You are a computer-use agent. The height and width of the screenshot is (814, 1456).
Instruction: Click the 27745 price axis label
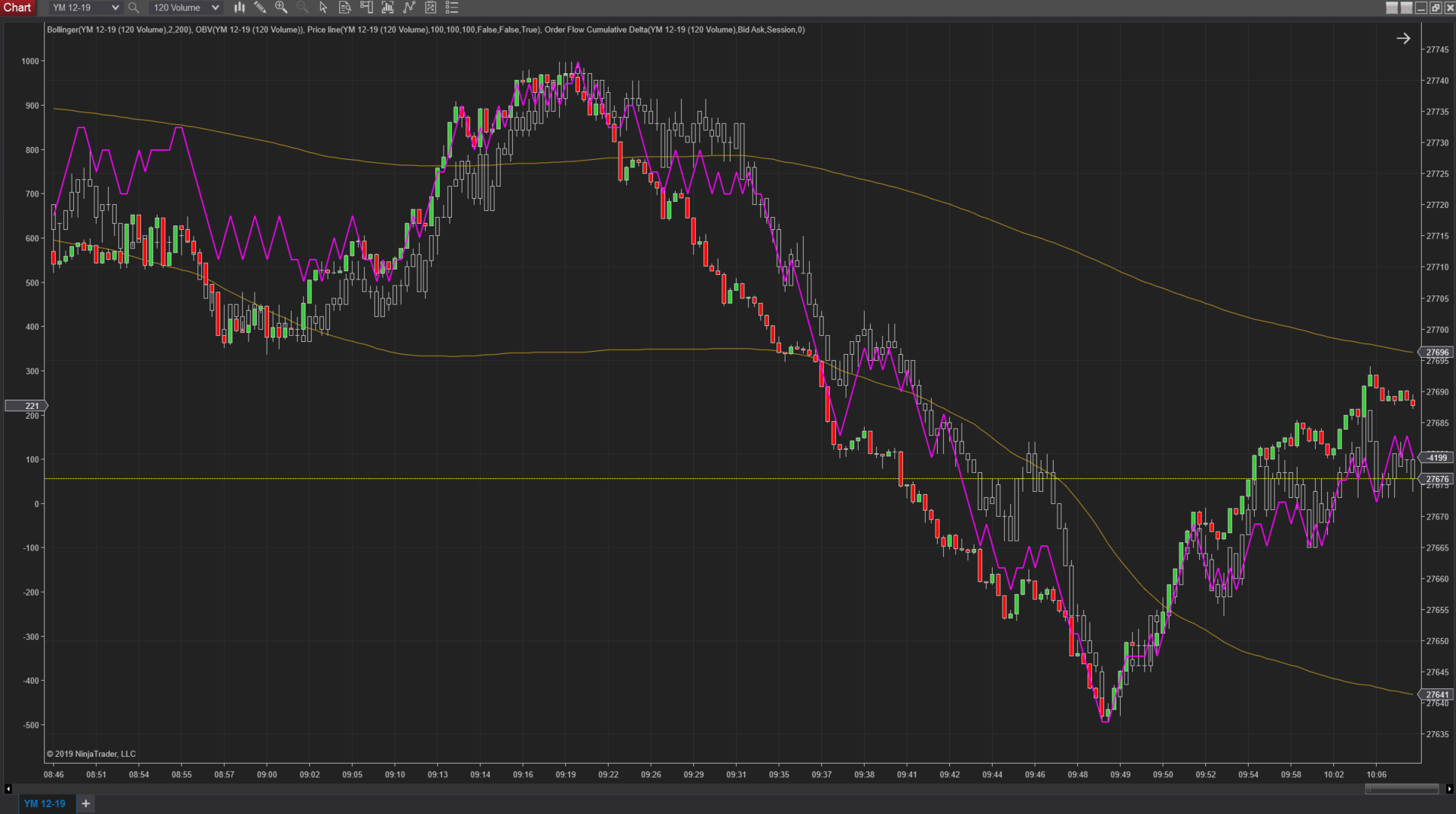click(1437, 49)
